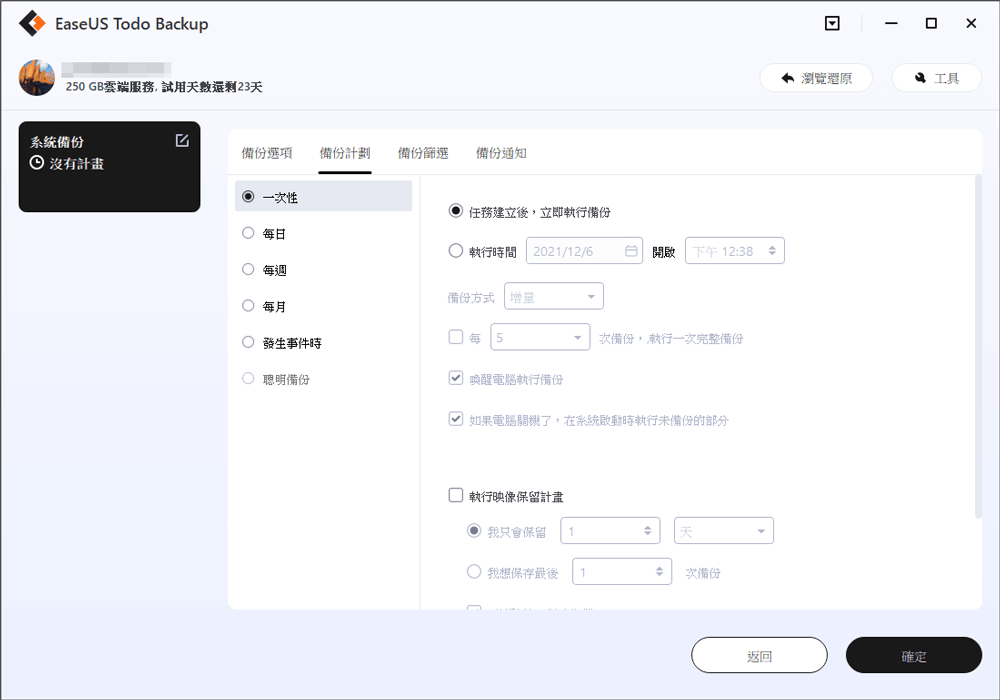
Task: Click the square dropdown icon in the titlebar
Action: click(832, 22)
